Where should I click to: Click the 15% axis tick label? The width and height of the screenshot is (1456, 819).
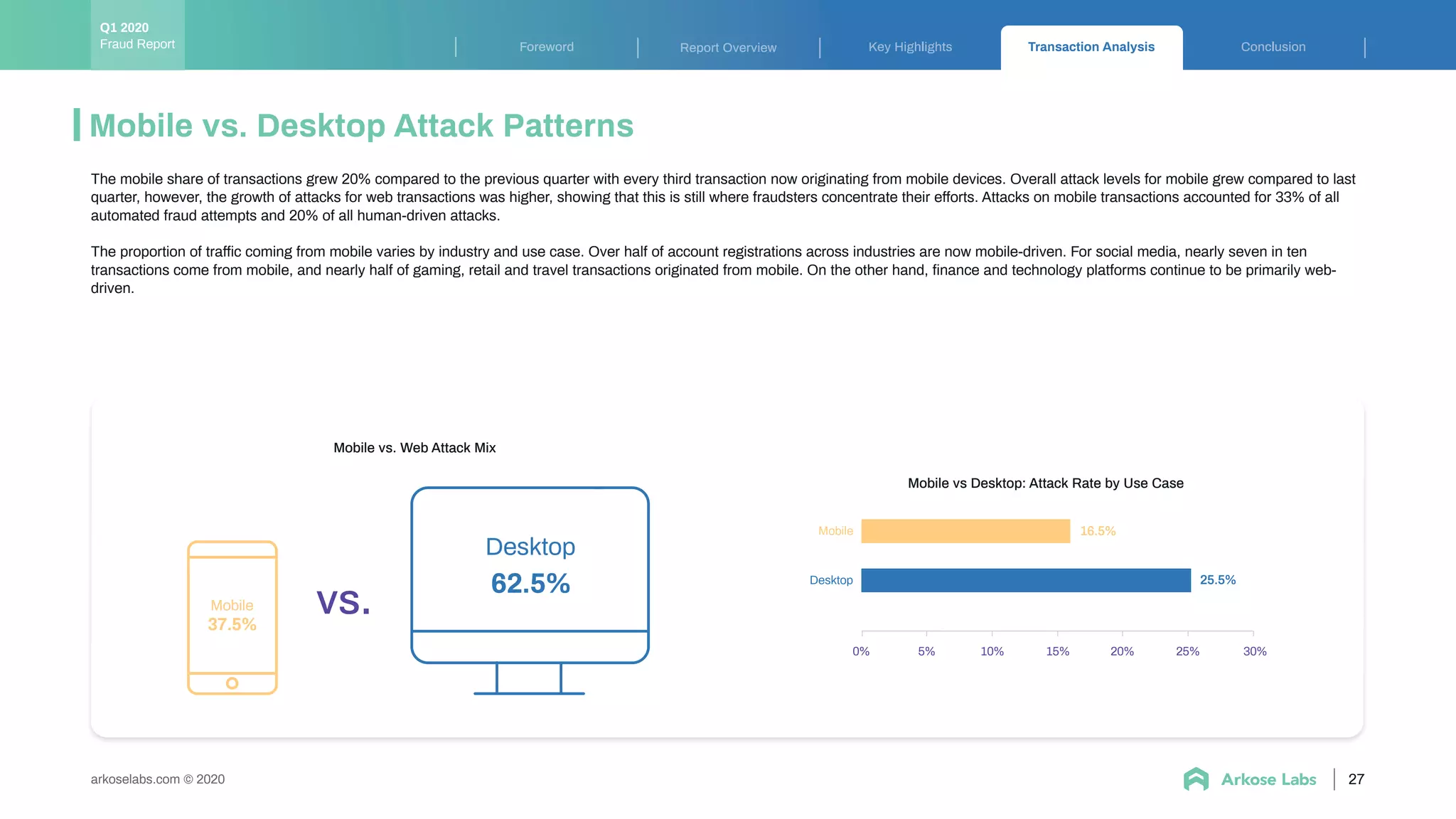coord(1057,651)
